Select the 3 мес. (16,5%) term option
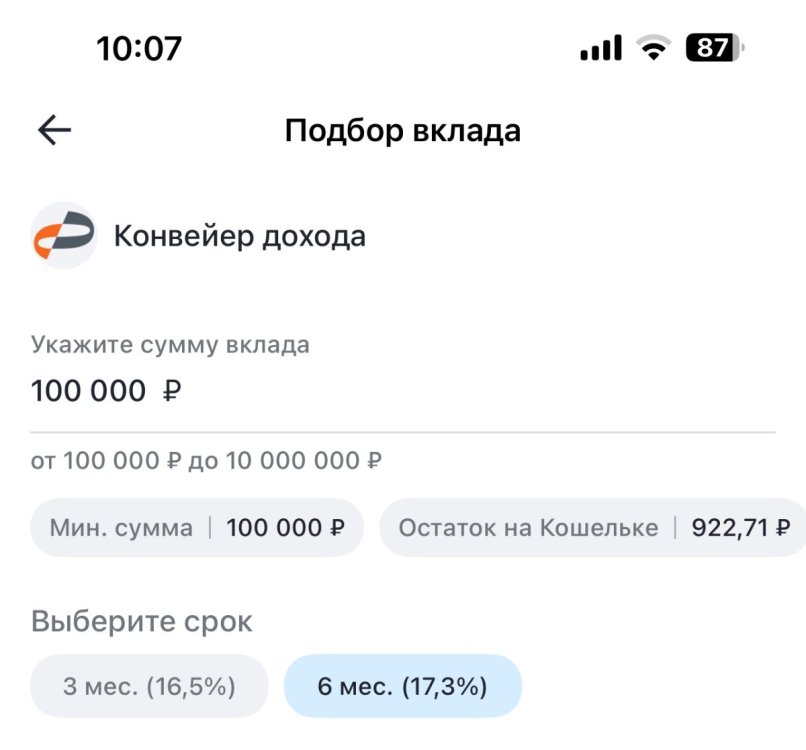Viewport: 806px width, 750px height. point(148,685)
